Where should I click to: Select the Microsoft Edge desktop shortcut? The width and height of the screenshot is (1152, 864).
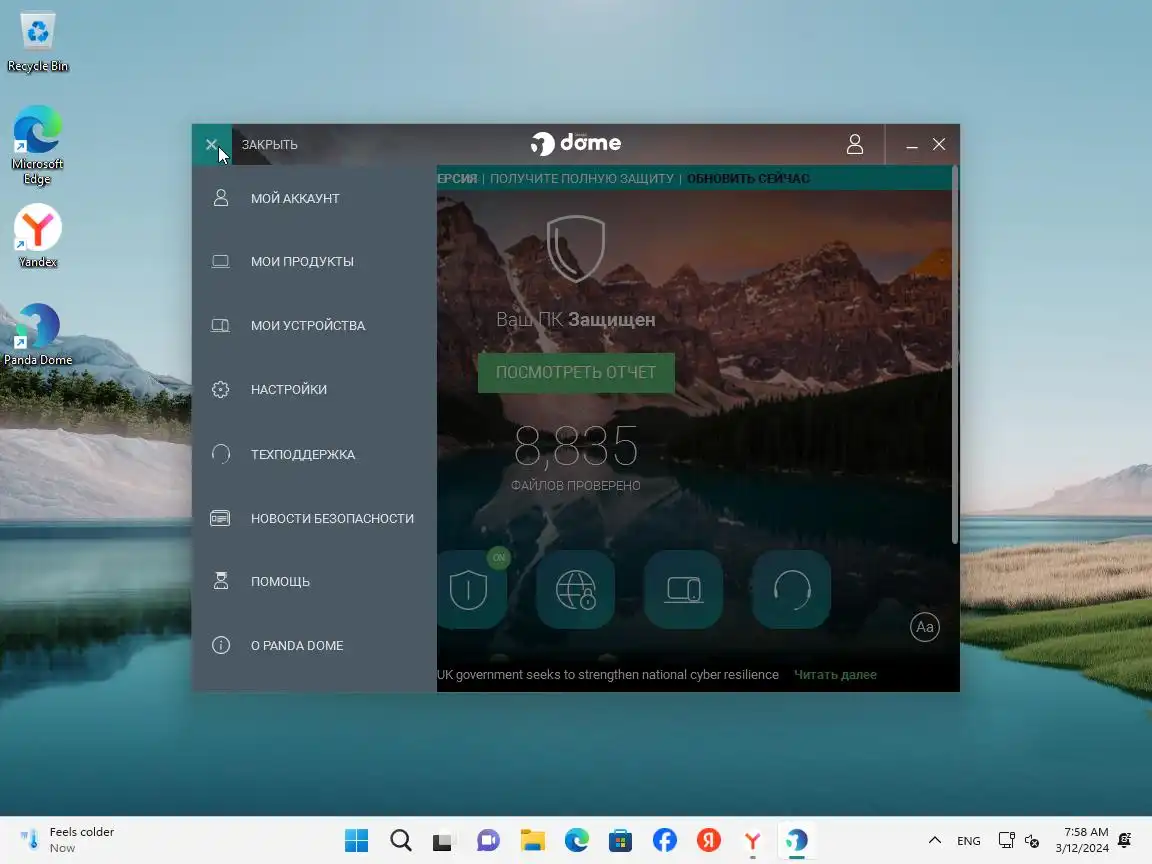coord(37,145)
